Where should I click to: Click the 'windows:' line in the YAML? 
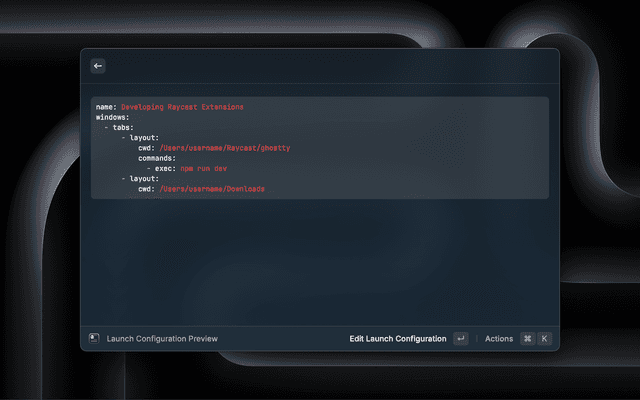113,117
